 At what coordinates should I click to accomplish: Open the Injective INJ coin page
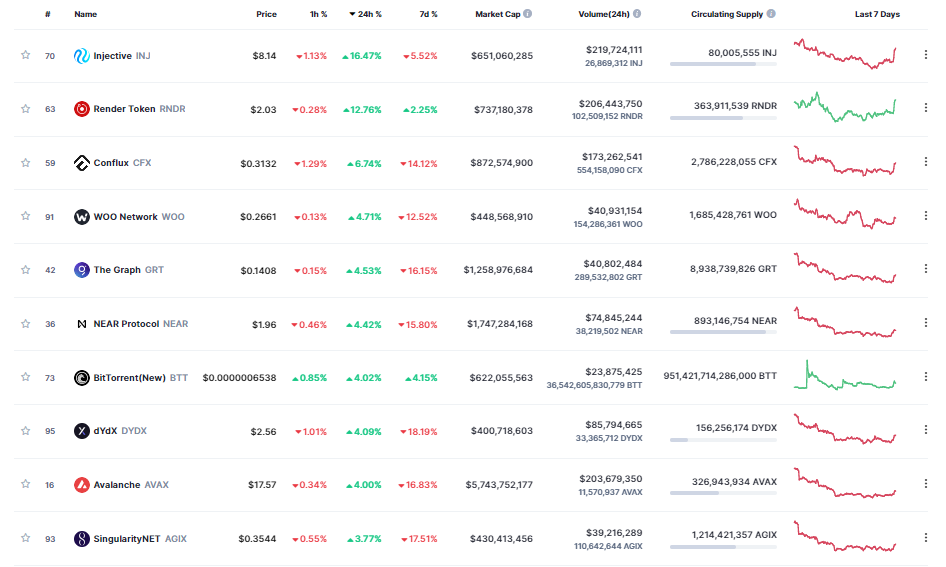coord(122,55)
